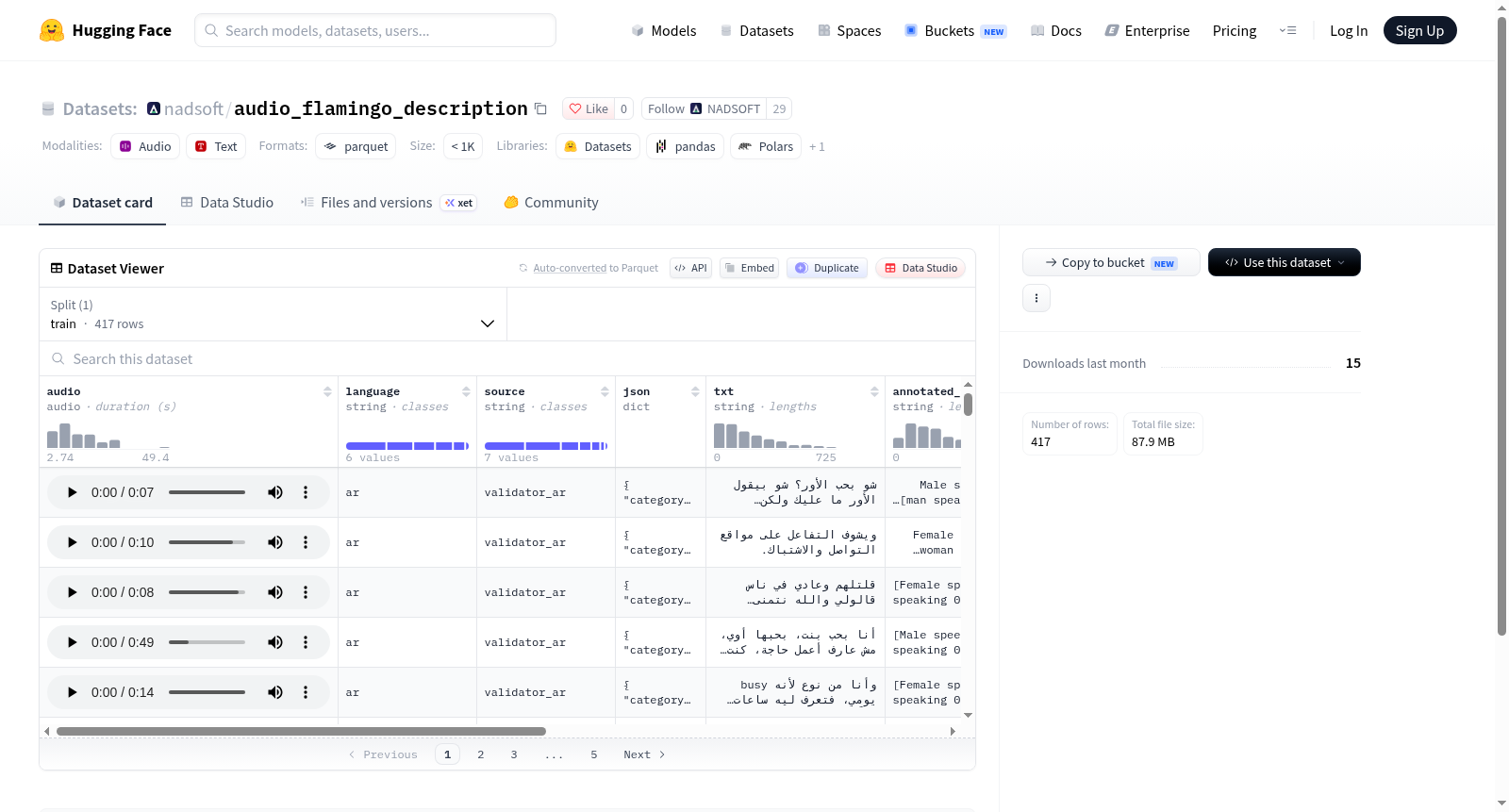Follow NADSOFT organization
1509x812 pixels.
[x=704, y=108]
